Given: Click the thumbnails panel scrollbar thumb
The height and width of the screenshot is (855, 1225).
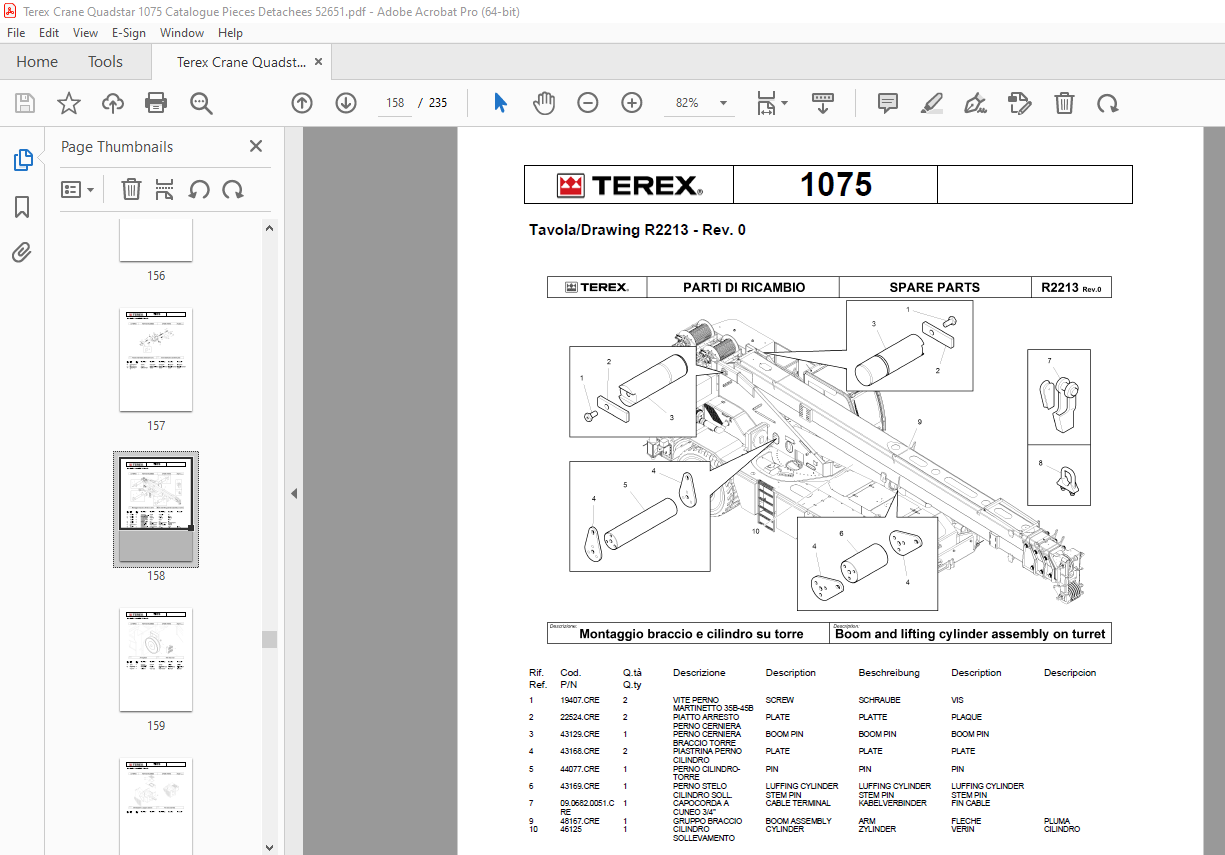Looking at the screenshot, I should [269, 639].
